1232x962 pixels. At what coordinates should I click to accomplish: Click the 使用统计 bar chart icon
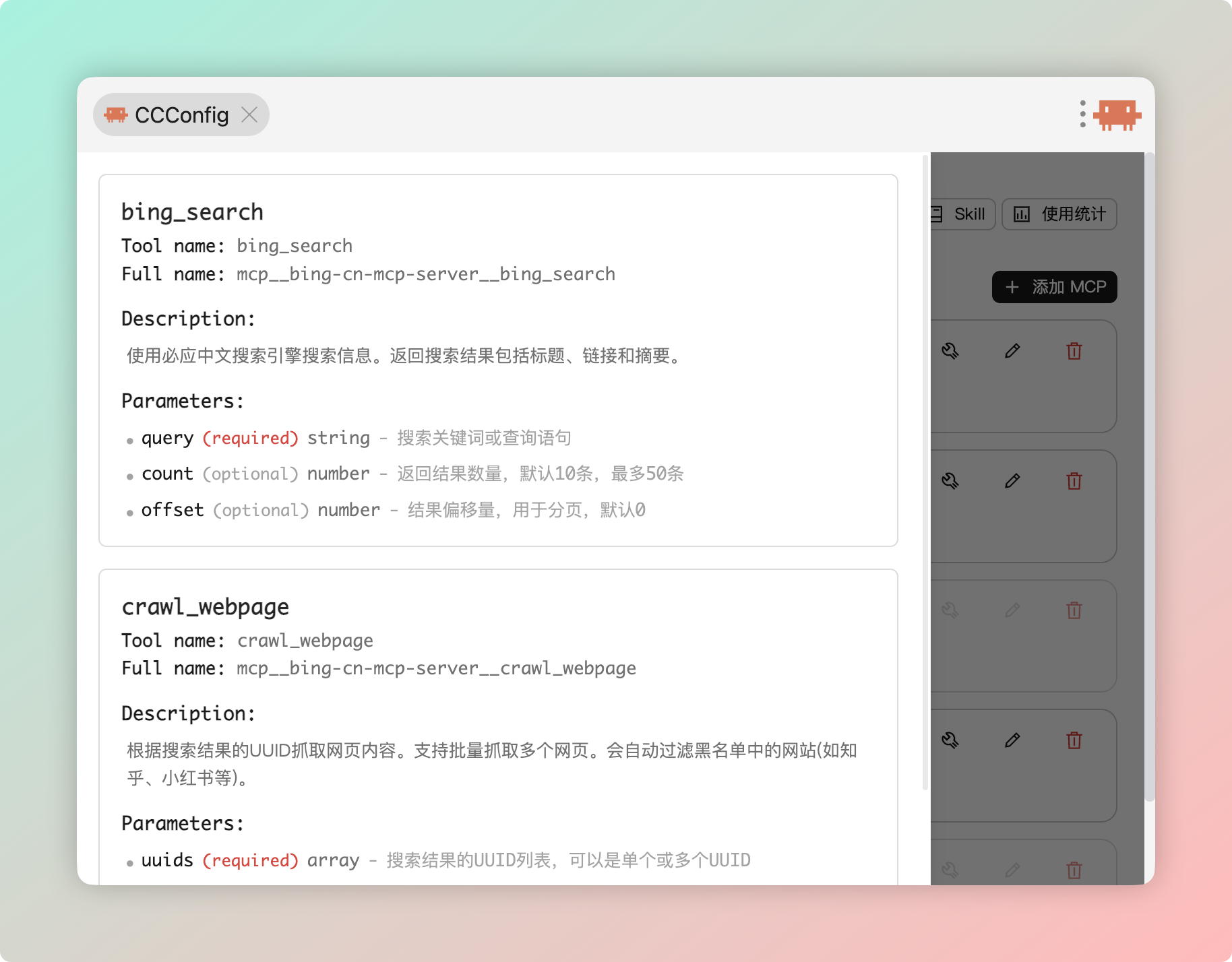click(x=1022, y=214)
